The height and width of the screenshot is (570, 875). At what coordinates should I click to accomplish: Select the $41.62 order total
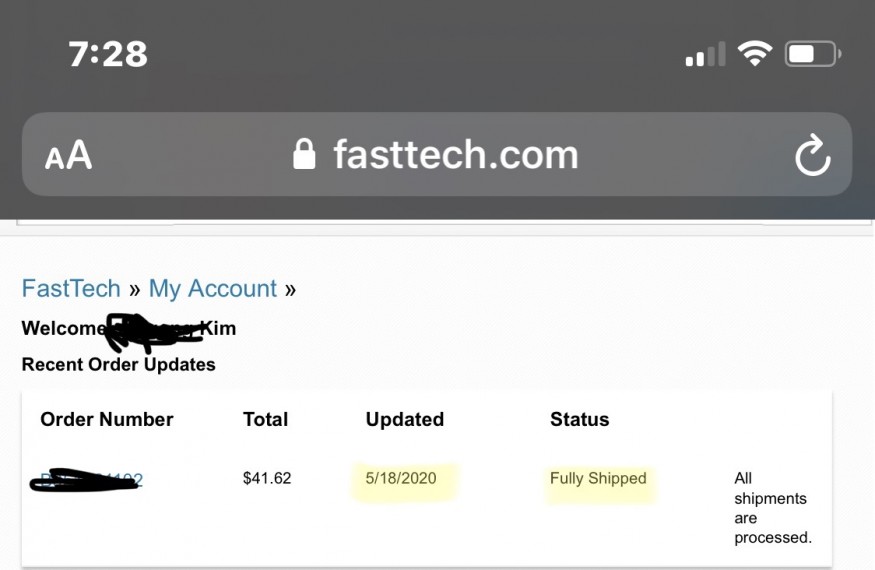coord(267,478)
